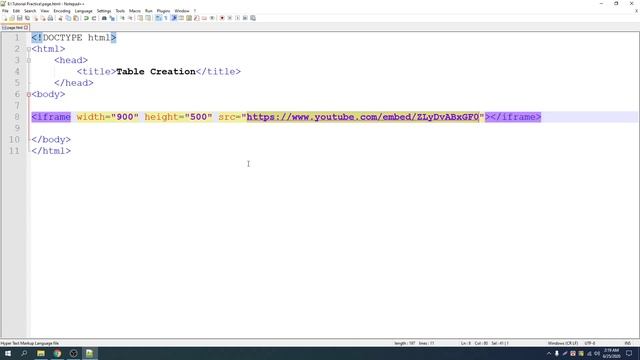Click the UTF-8 encoding status entry
This screenshot has width=640, height=360.
click(590, 343)
